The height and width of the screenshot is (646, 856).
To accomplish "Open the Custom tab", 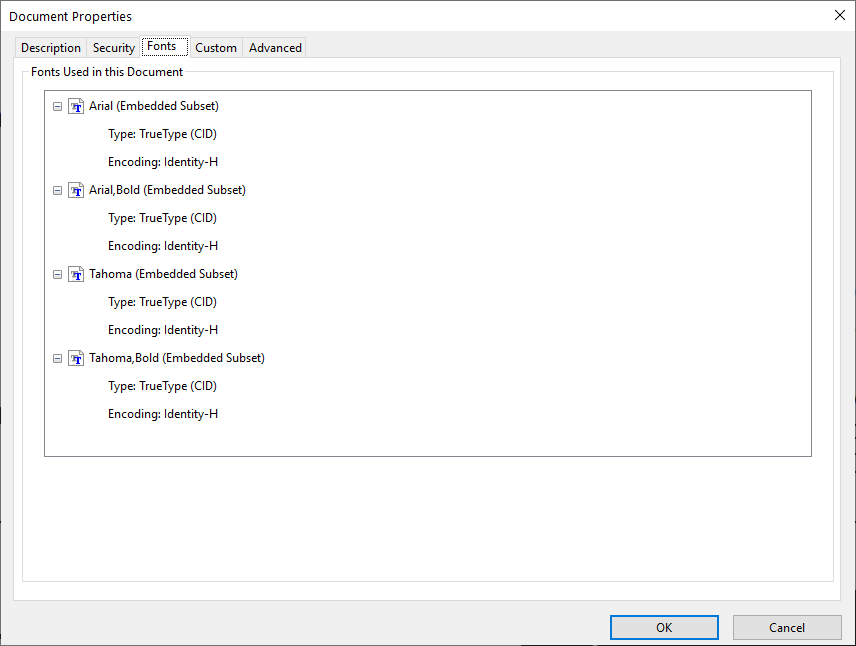I will 215,47.
